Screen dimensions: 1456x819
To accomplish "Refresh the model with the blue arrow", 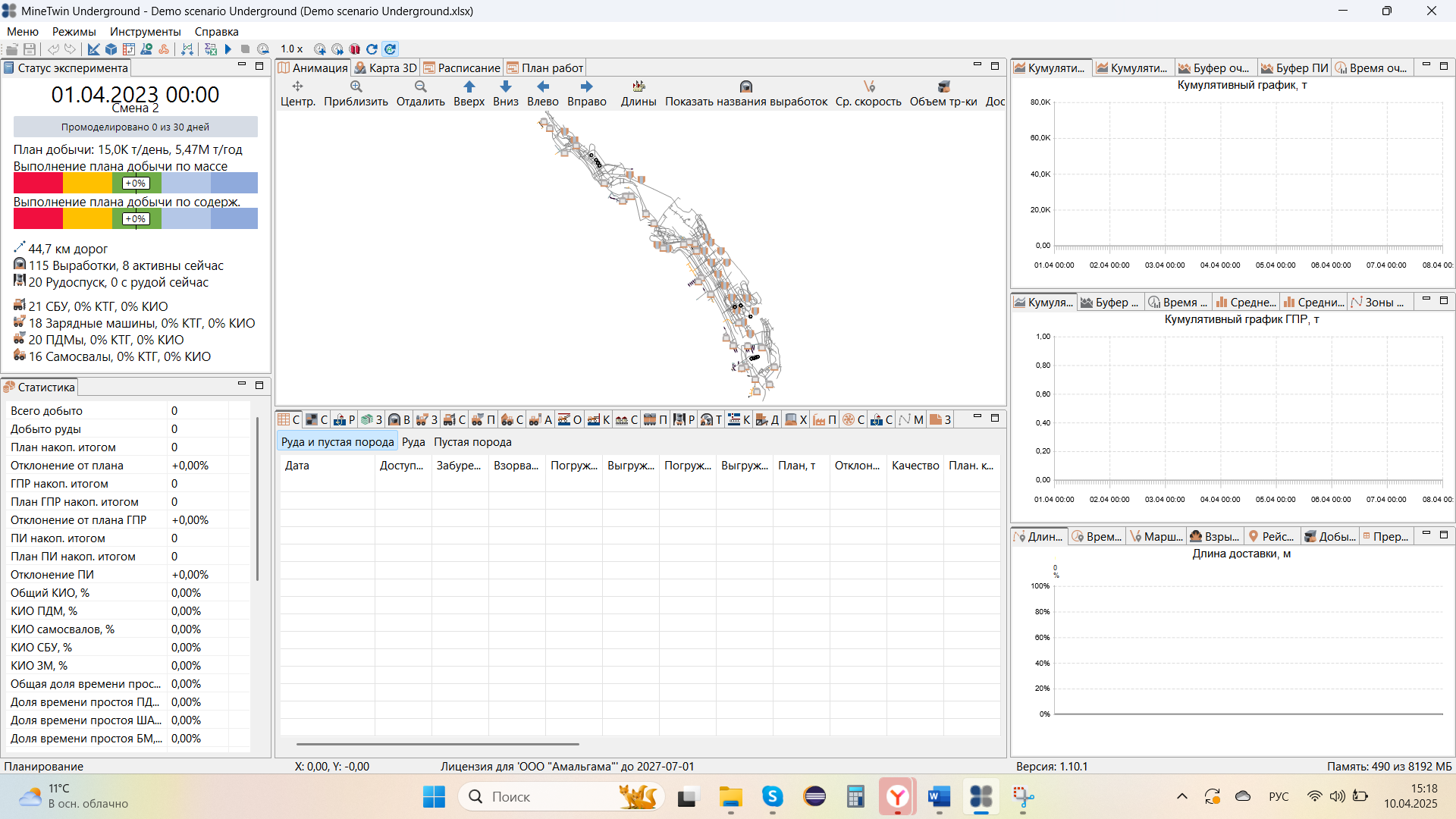I will click(372, 49).
